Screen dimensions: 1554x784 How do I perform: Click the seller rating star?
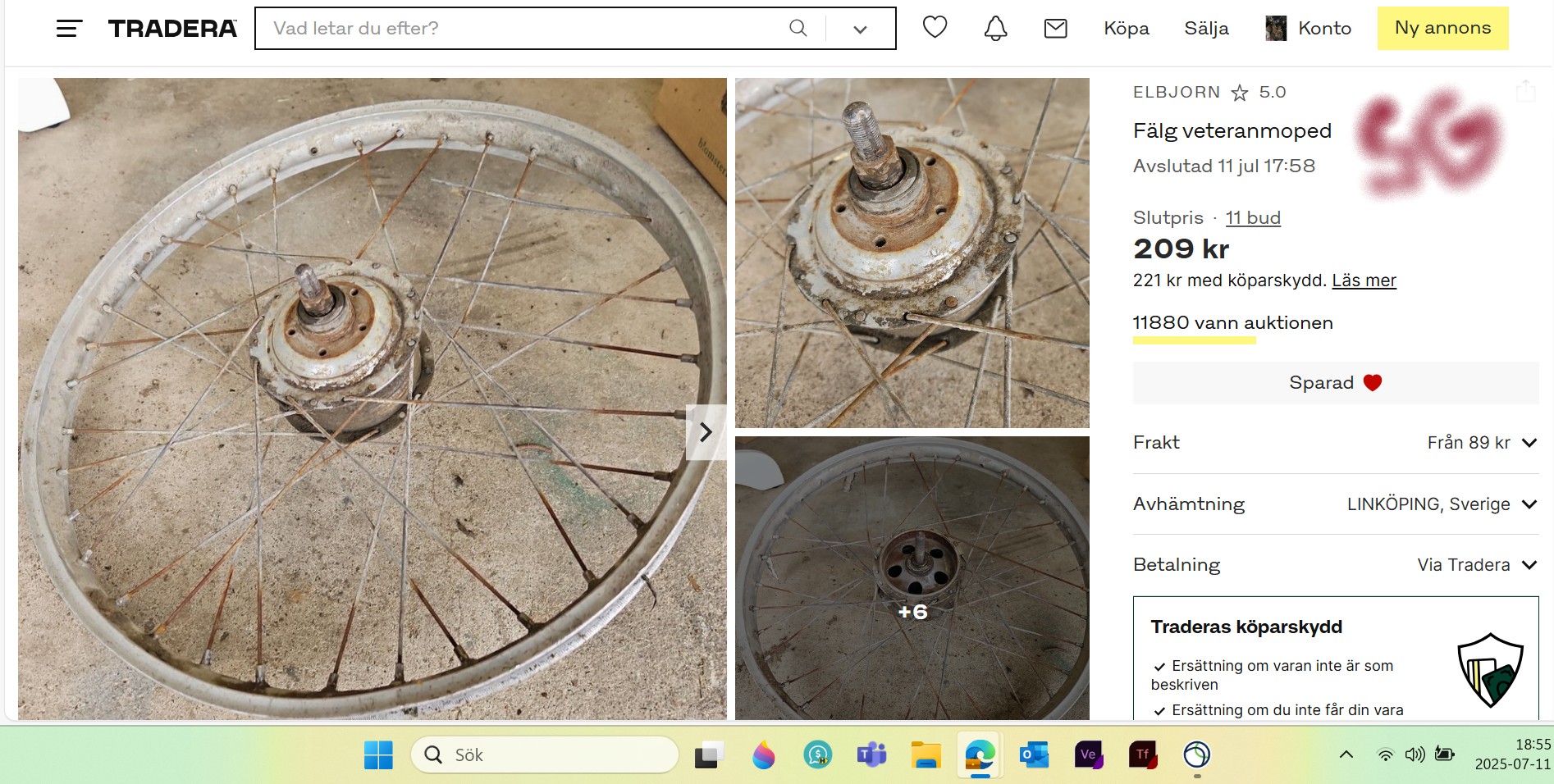click(x=1239, y=93)
